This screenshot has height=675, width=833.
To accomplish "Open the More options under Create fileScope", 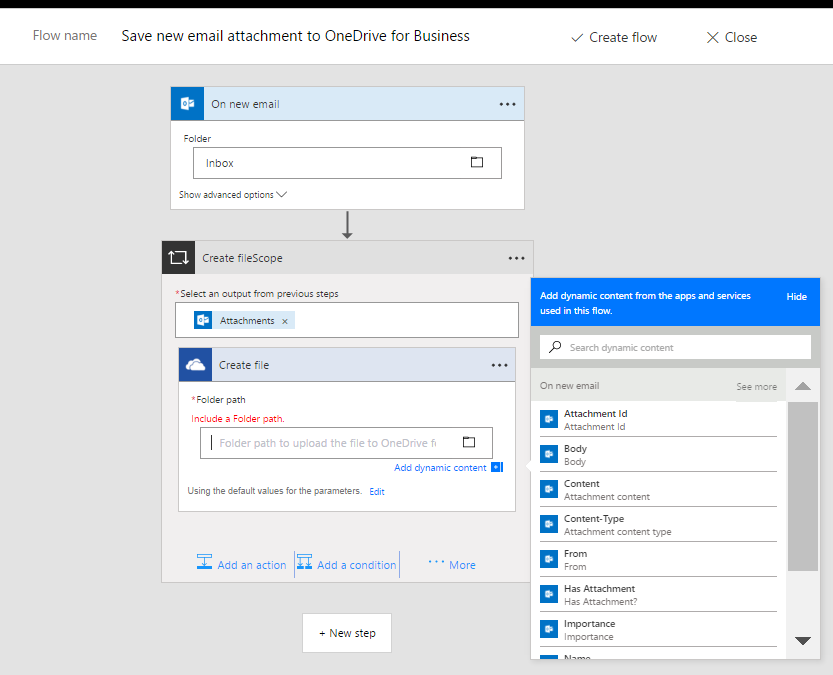I will point(452,565).
